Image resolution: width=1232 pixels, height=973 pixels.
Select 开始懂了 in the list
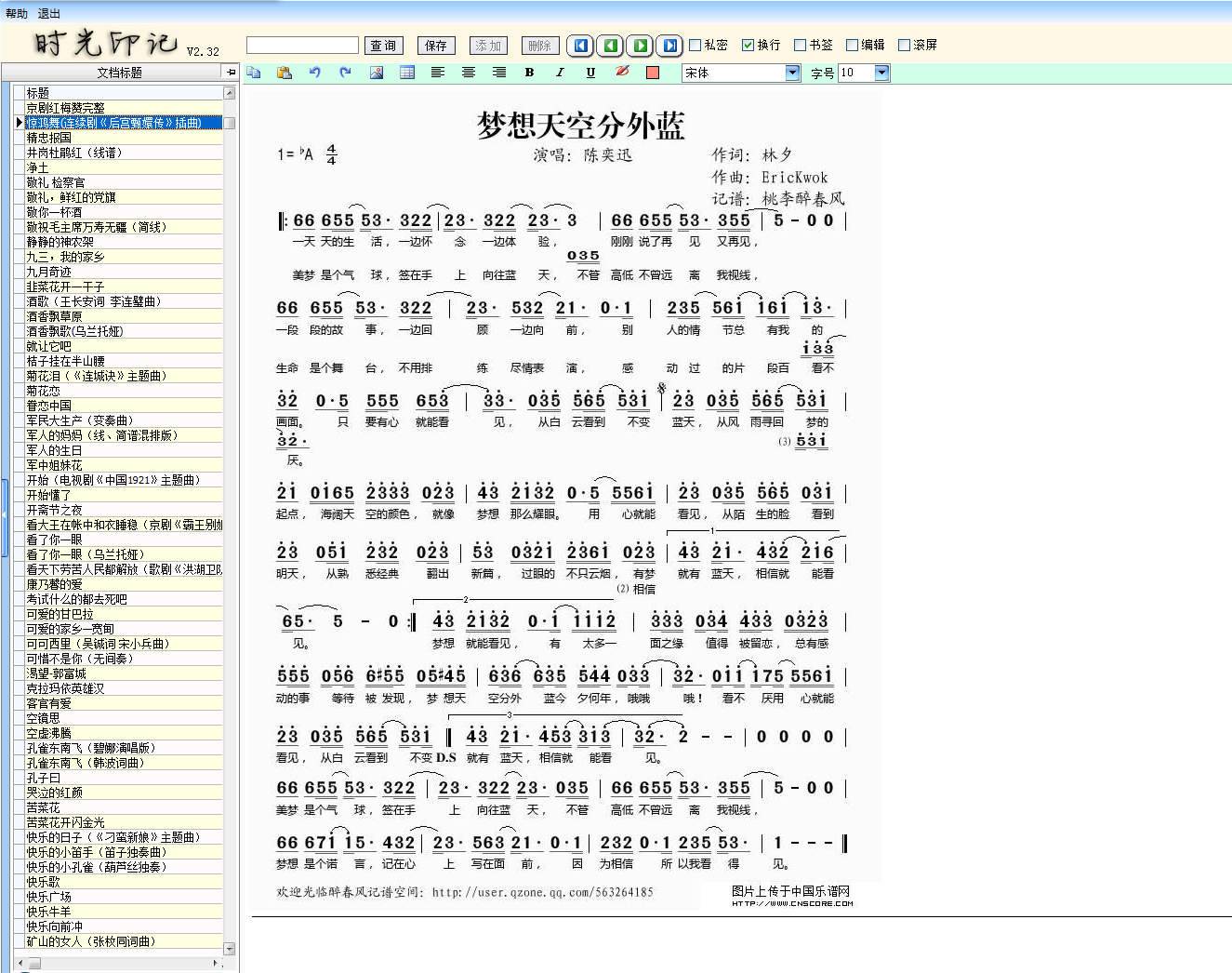123,495
